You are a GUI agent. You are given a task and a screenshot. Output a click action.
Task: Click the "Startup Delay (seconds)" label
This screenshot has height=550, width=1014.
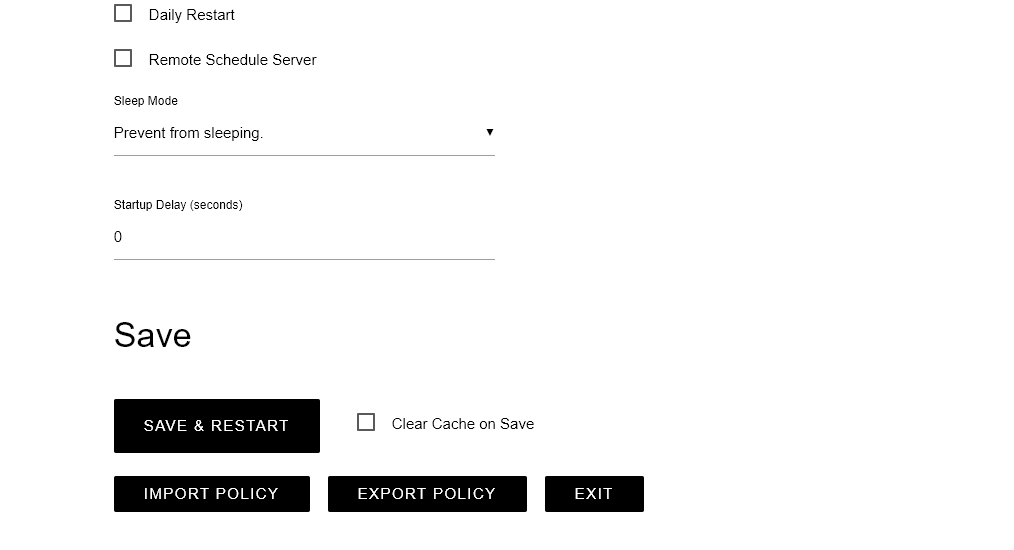(x=178, y=205)
